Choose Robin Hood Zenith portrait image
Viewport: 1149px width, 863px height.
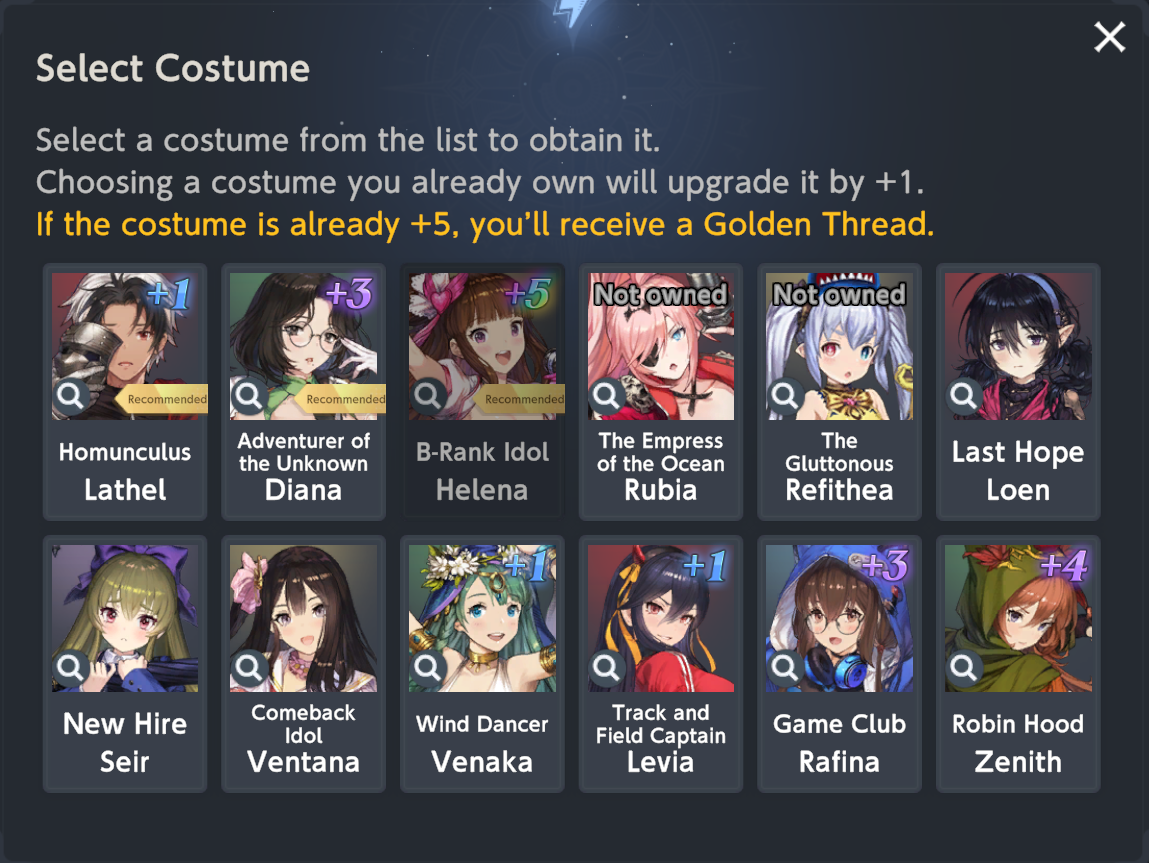pyautogui.click(x=1018, y=618)
